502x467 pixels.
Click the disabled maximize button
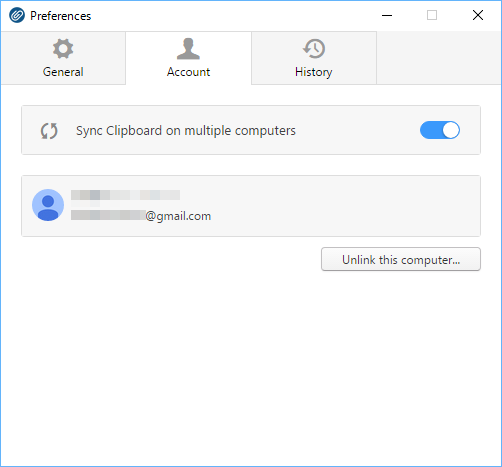[432, 15]
